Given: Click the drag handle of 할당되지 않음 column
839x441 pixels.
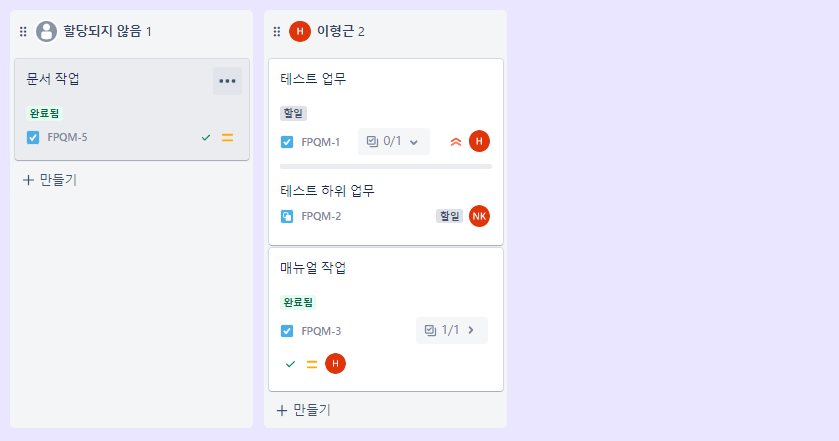Looking at the screenshot, I should [23, 32].
